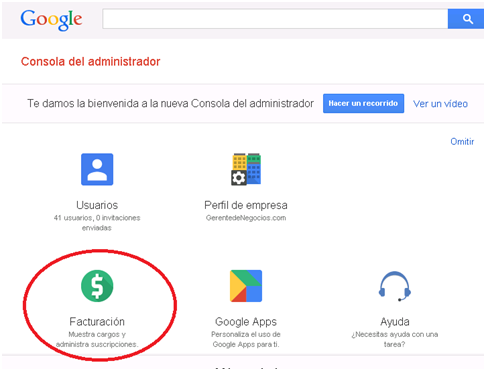Image resolution: width=486 pixels, height=371 pixels.
Task: Open the Usuarios person icon
Action: click(x=97, y=169)
